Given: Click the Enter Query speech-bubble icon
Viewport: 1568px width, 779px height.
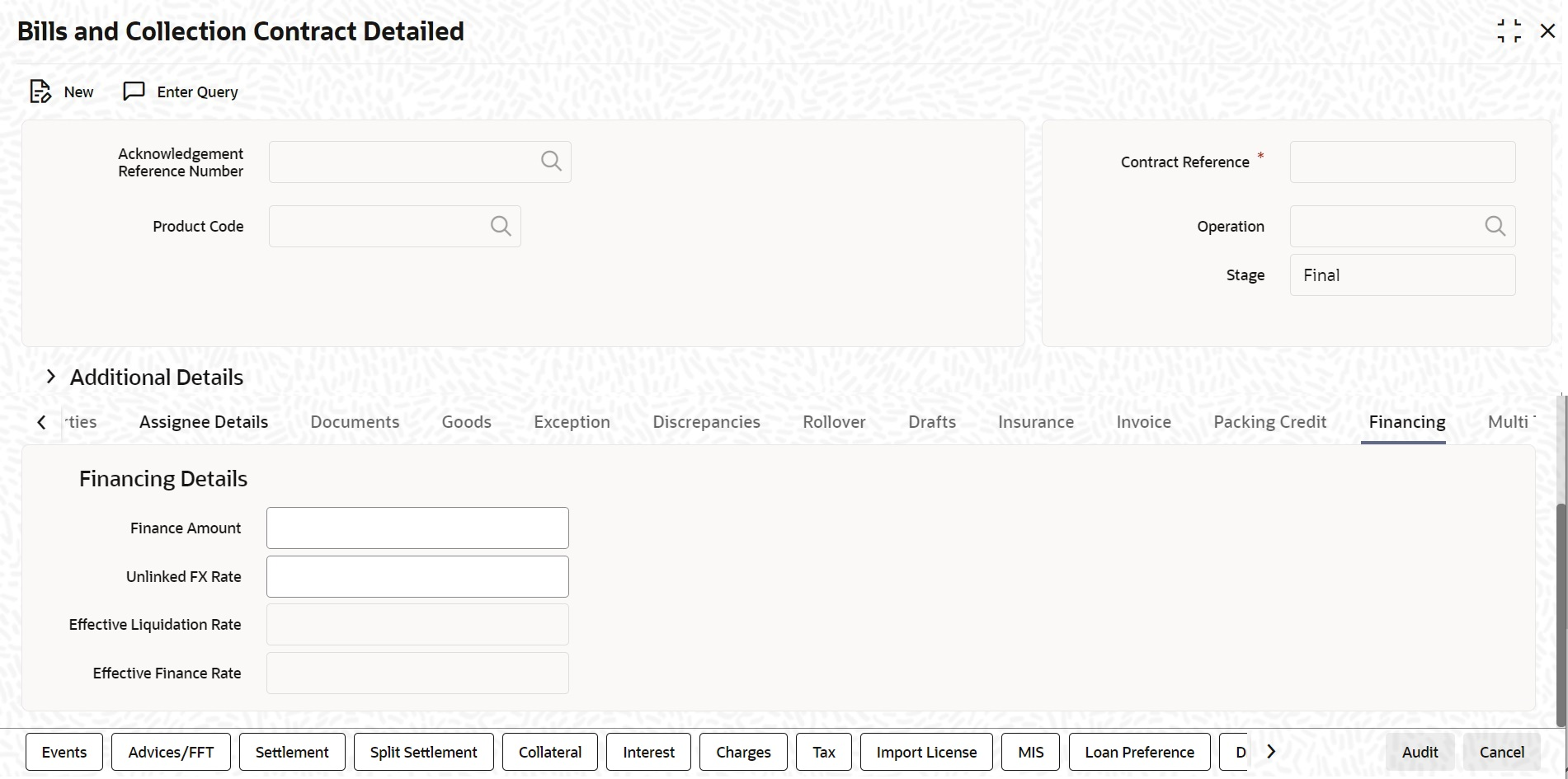Looking at the screenshot, I should [x=134, y=92].
